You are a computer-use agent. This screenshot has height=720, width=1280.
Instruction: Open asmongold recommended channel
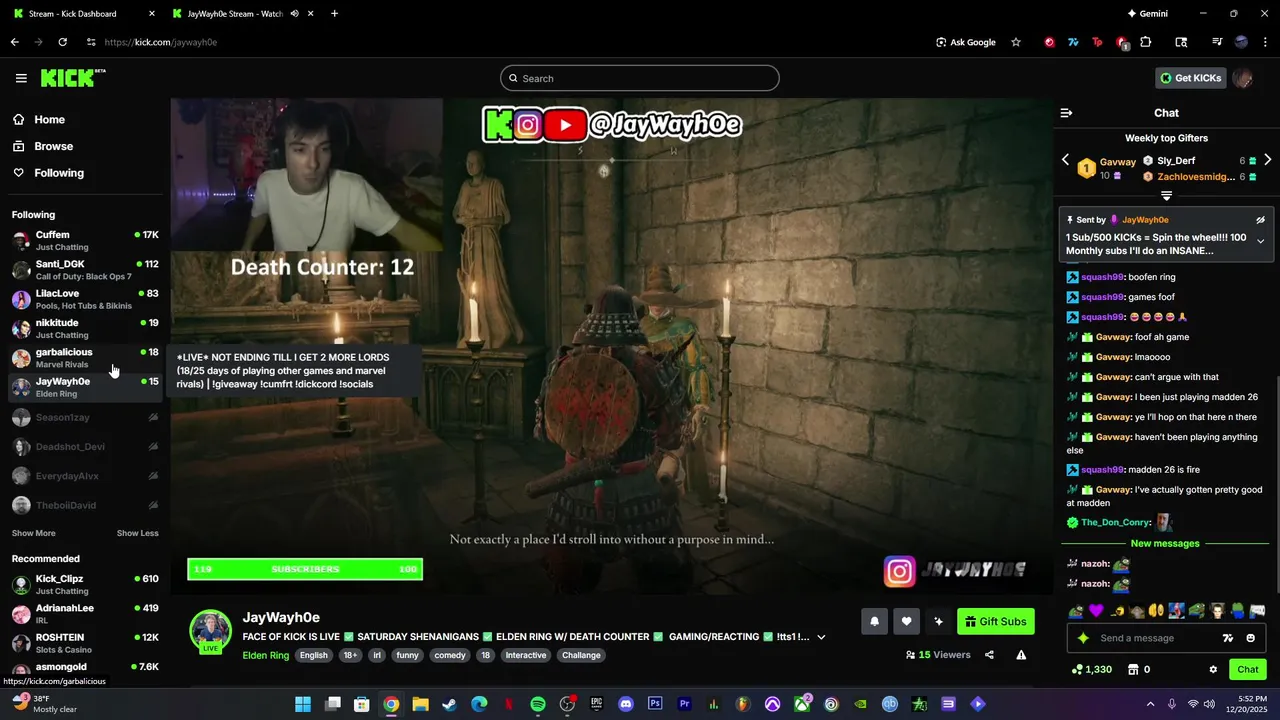[85, 667]
